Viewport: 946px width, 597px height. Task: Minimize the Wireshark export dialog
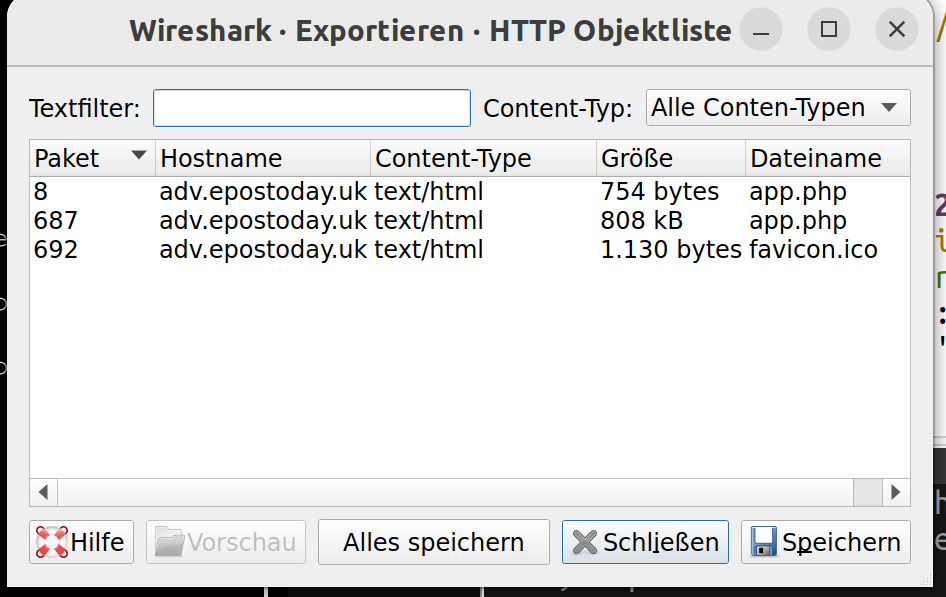point(763,30)
